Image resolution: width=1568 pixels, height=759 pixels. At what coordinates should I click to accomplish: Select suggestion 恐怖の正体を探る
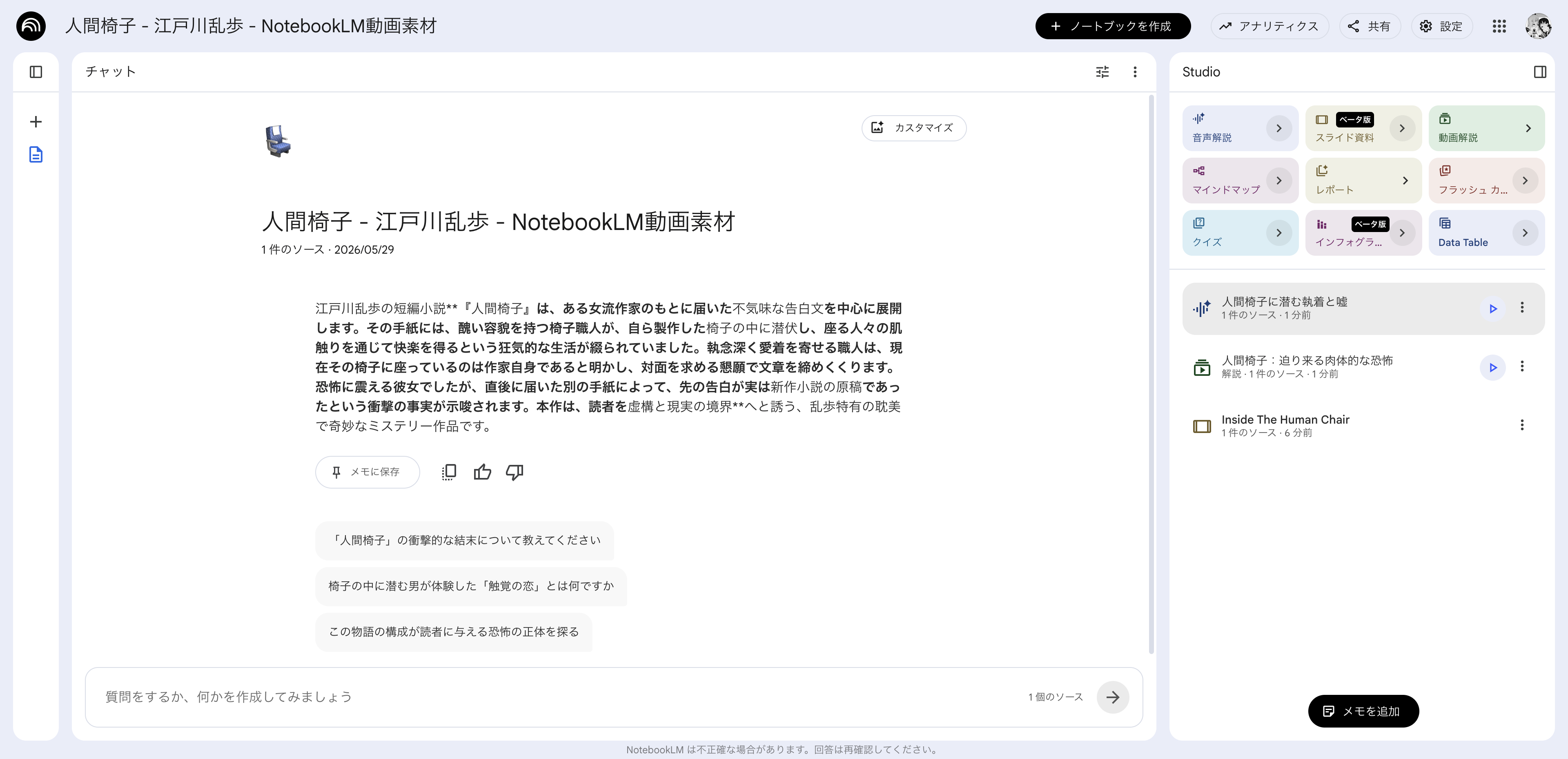click(454, 632)
